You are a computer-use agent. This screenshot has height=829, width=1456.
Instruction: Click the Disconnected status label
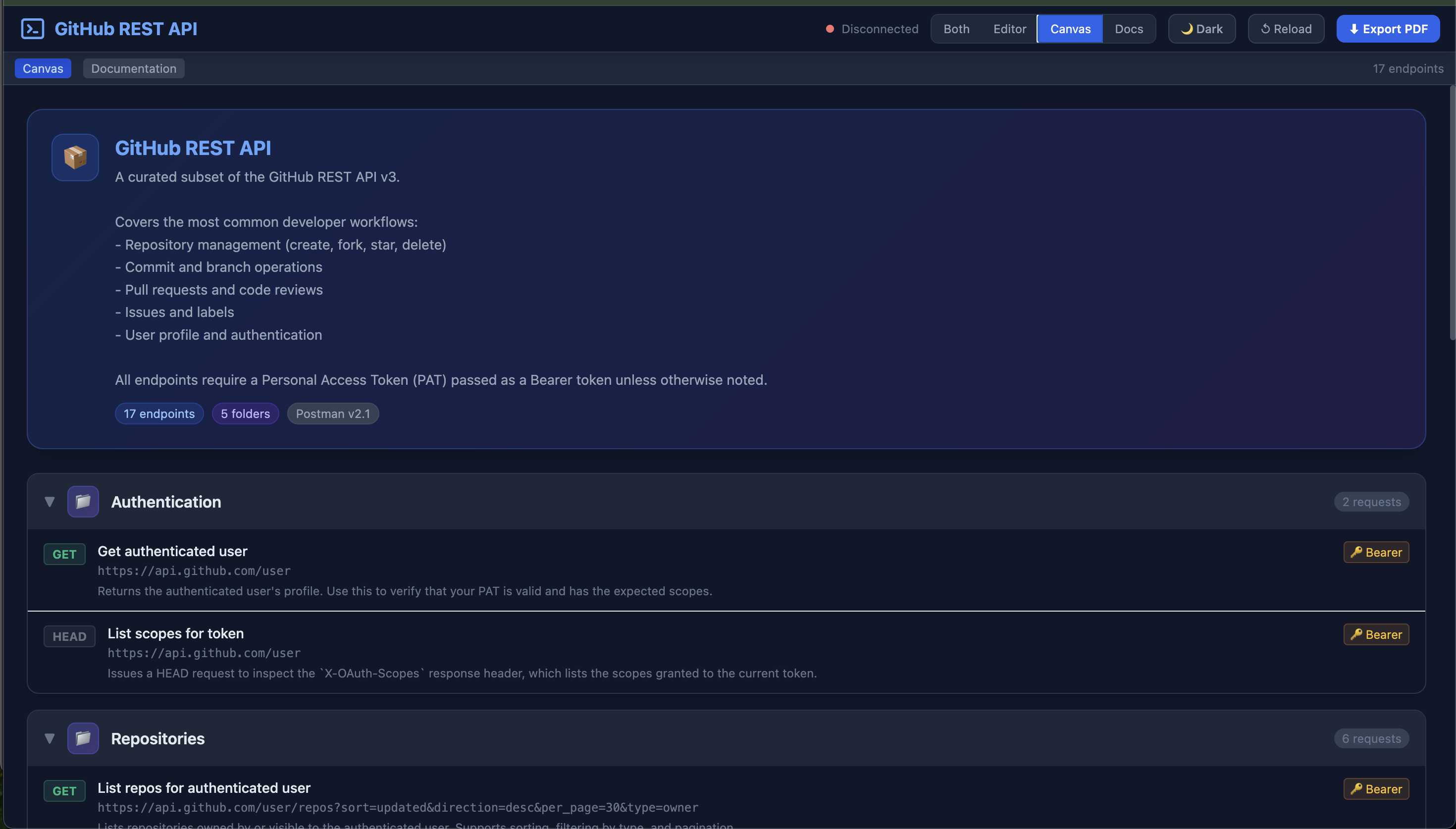pyautogui.click(x=880, y=29)
